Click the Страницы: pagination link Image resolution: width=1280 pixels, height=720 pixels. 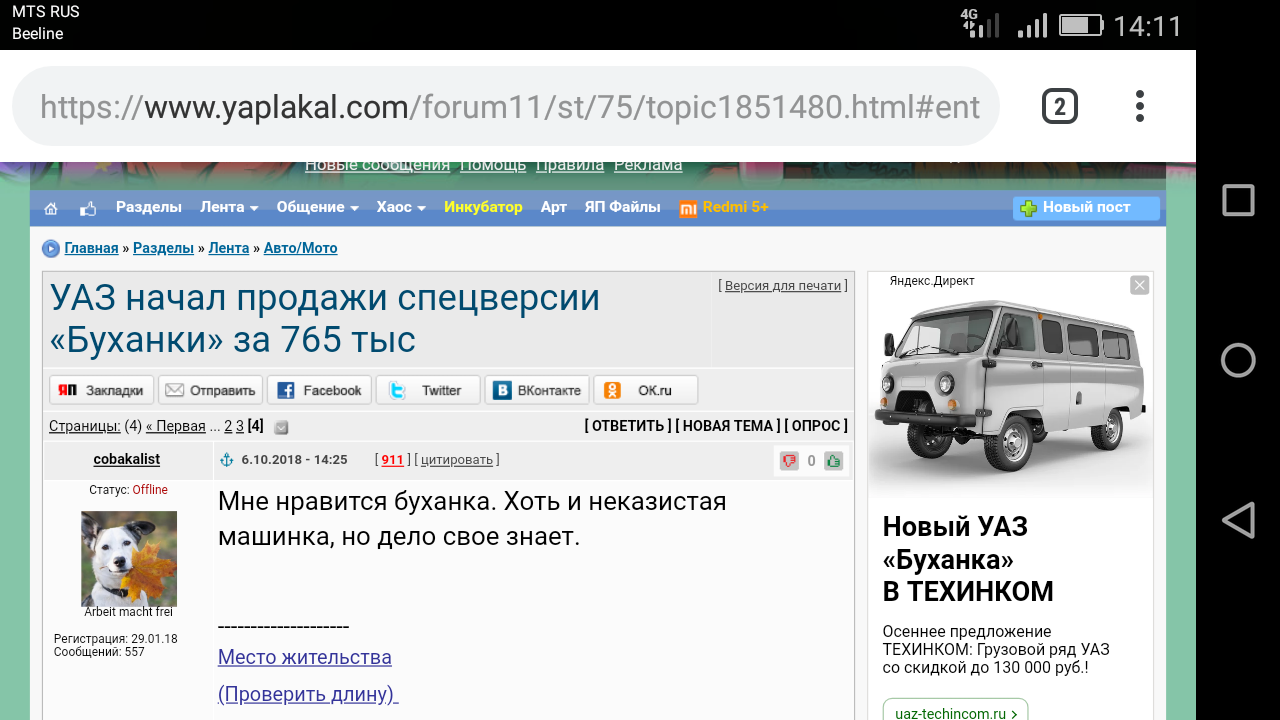click(x=85, y=426)
